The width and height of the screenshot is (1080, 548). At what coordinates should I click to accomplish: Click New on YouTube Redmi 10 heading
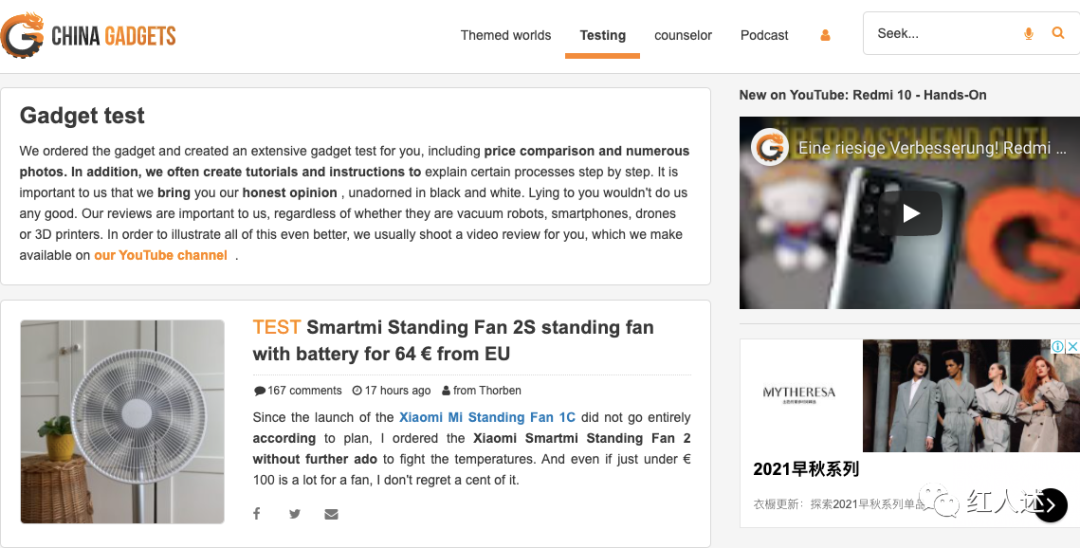pos(862,95)
